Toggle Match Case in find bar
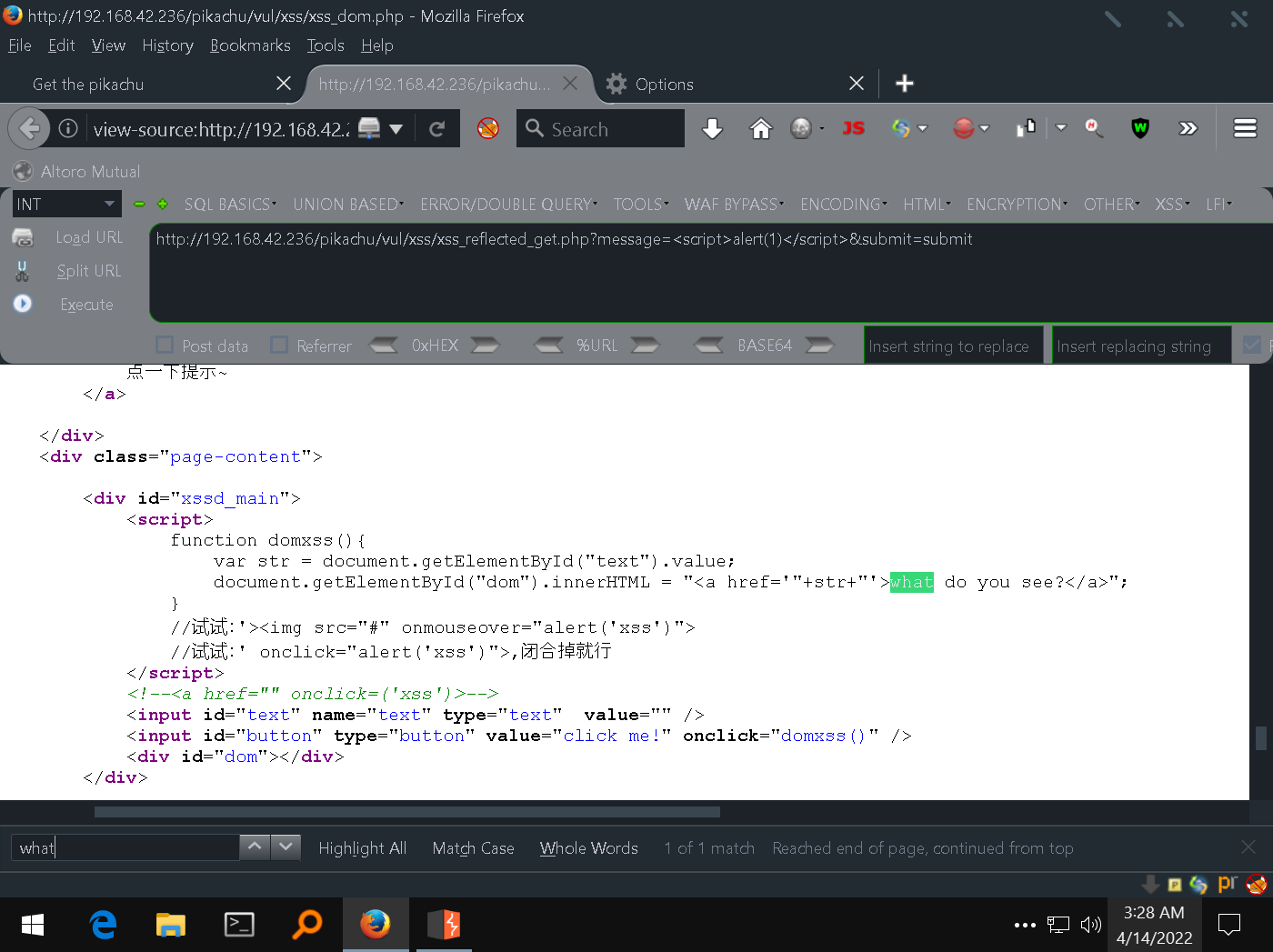 click(473, 848)
